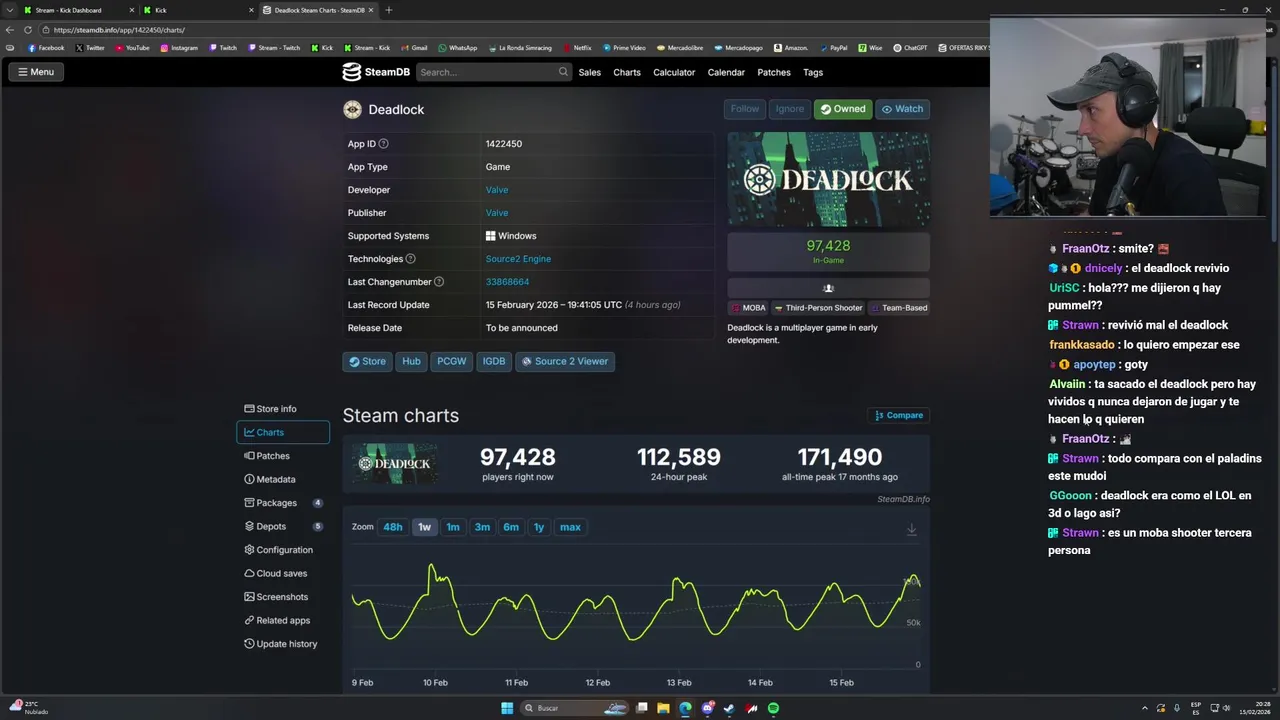Set chart zoom to 1m
Image resolution: width=1280 pixels, height=720 pixels.
coord(453,527)
